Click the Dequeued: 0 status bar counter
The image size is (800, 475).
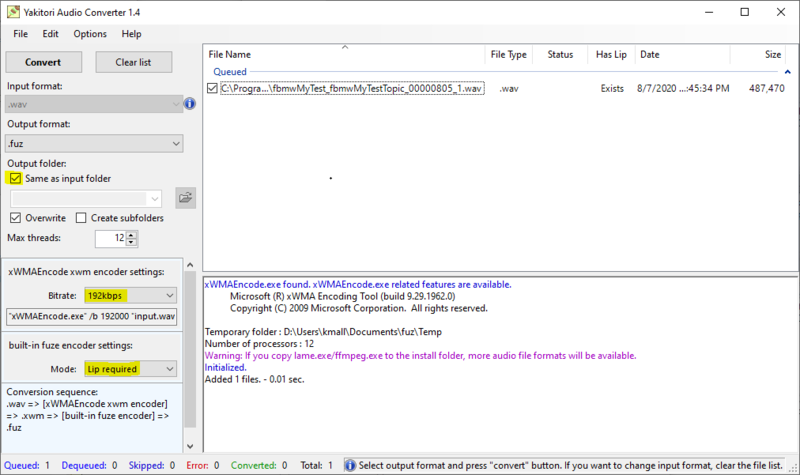coord(89,465)
